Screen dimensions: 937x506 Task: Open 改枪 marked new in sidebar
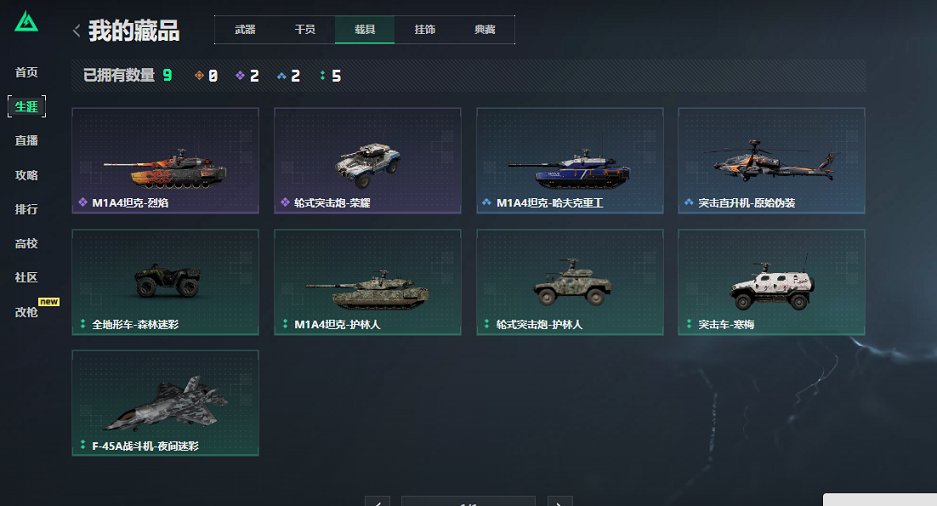pos(26,312)
